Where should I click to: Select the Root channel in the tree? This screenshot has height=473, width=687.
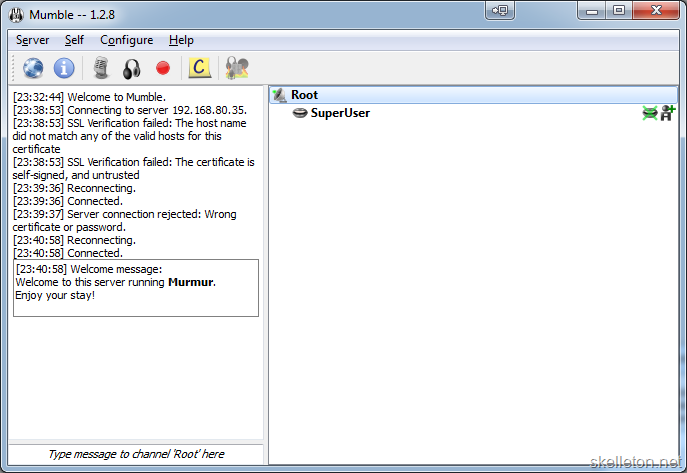(x=473, y=95)
